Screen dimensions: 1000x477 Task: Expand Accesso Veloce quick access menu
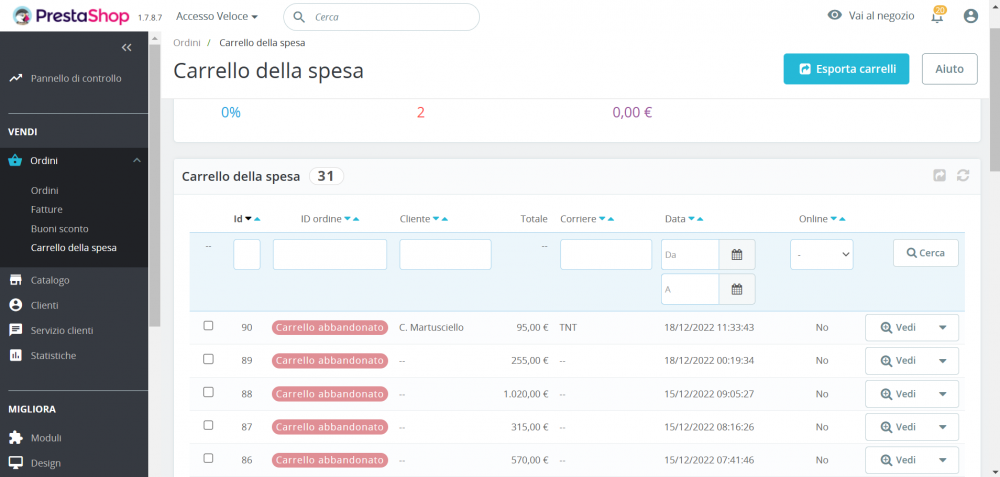click(217, 17)
